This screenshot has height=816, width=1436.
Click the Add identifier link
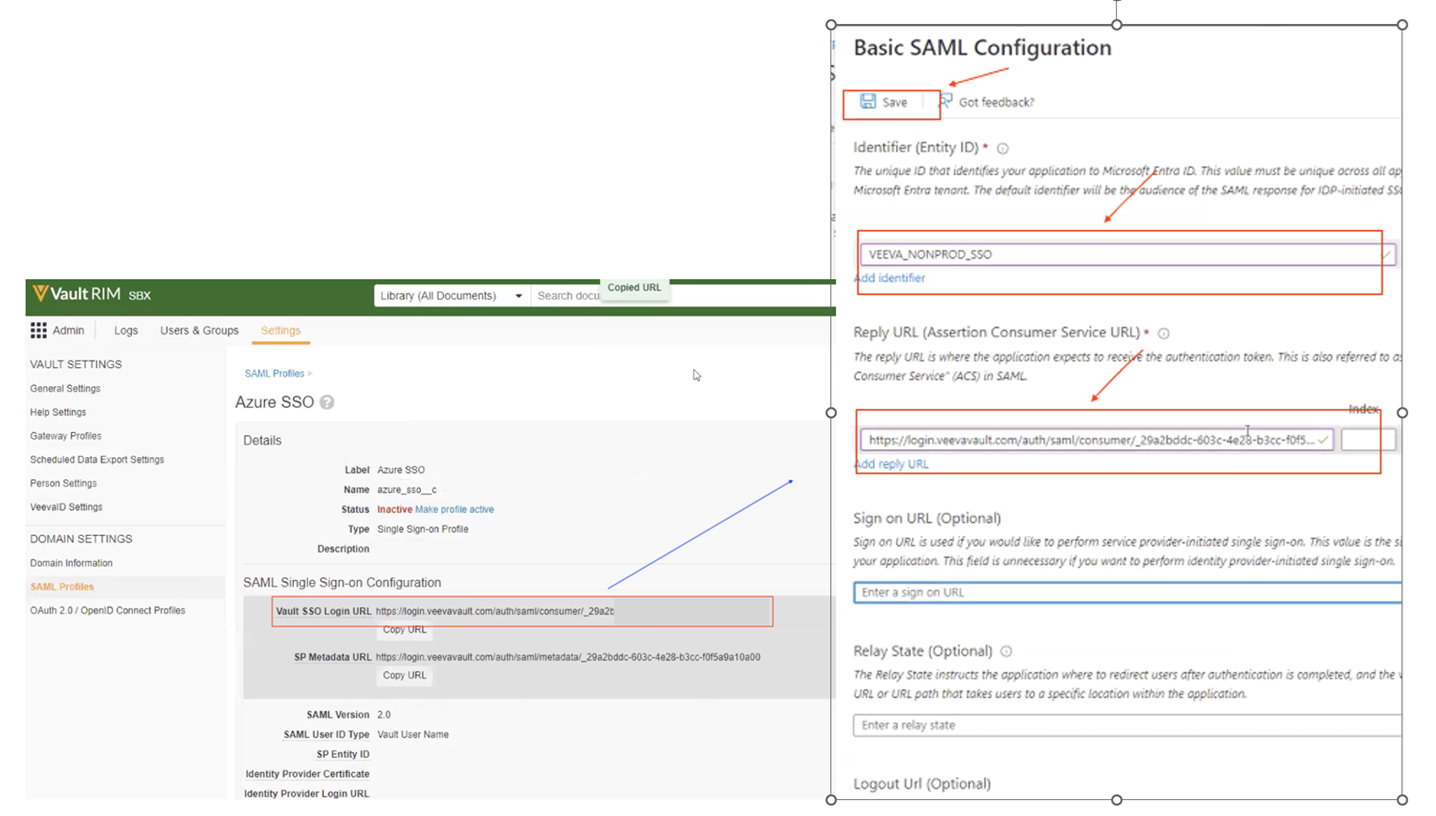coord(889,278)
